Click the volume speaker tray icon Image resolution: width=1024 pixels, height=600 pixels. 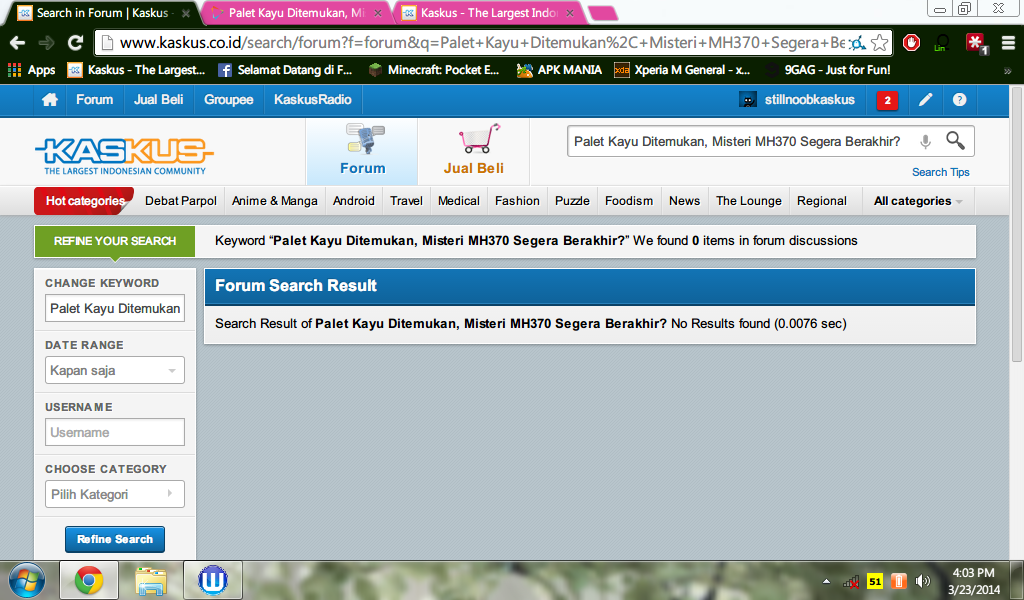923,581
